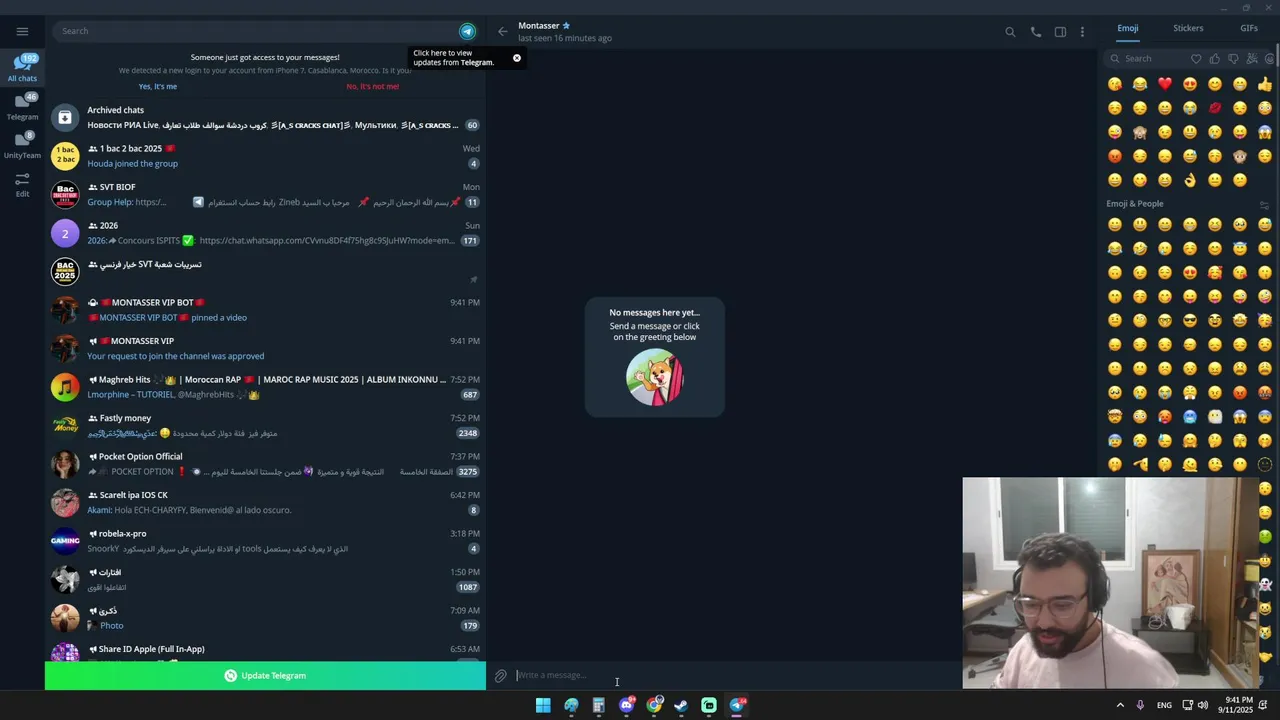Click the greeting dog sticker
Screen dimensions: 1280x720
point(655,377)
